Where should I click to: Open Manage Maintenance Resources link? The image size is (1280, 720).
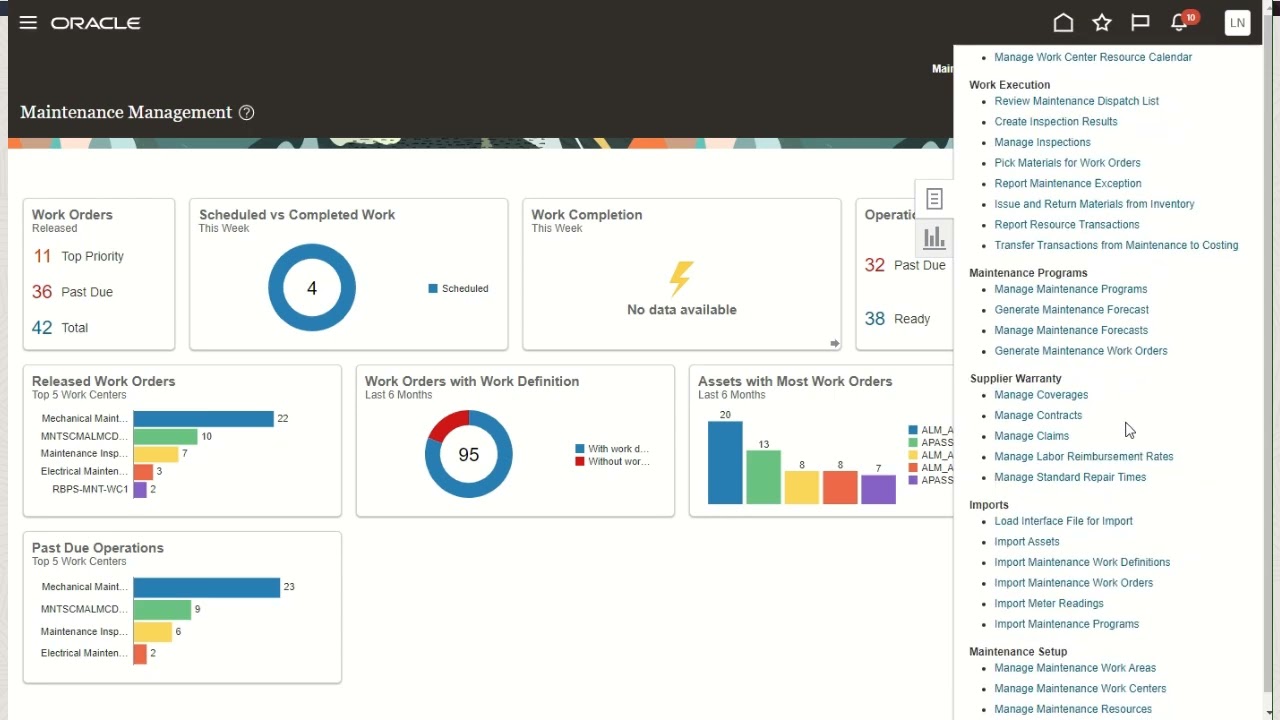coord(1073,709)
